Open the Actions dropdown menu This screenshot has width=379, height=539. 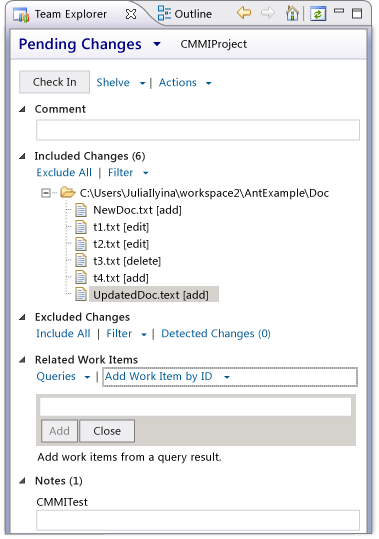pos(209,83)
